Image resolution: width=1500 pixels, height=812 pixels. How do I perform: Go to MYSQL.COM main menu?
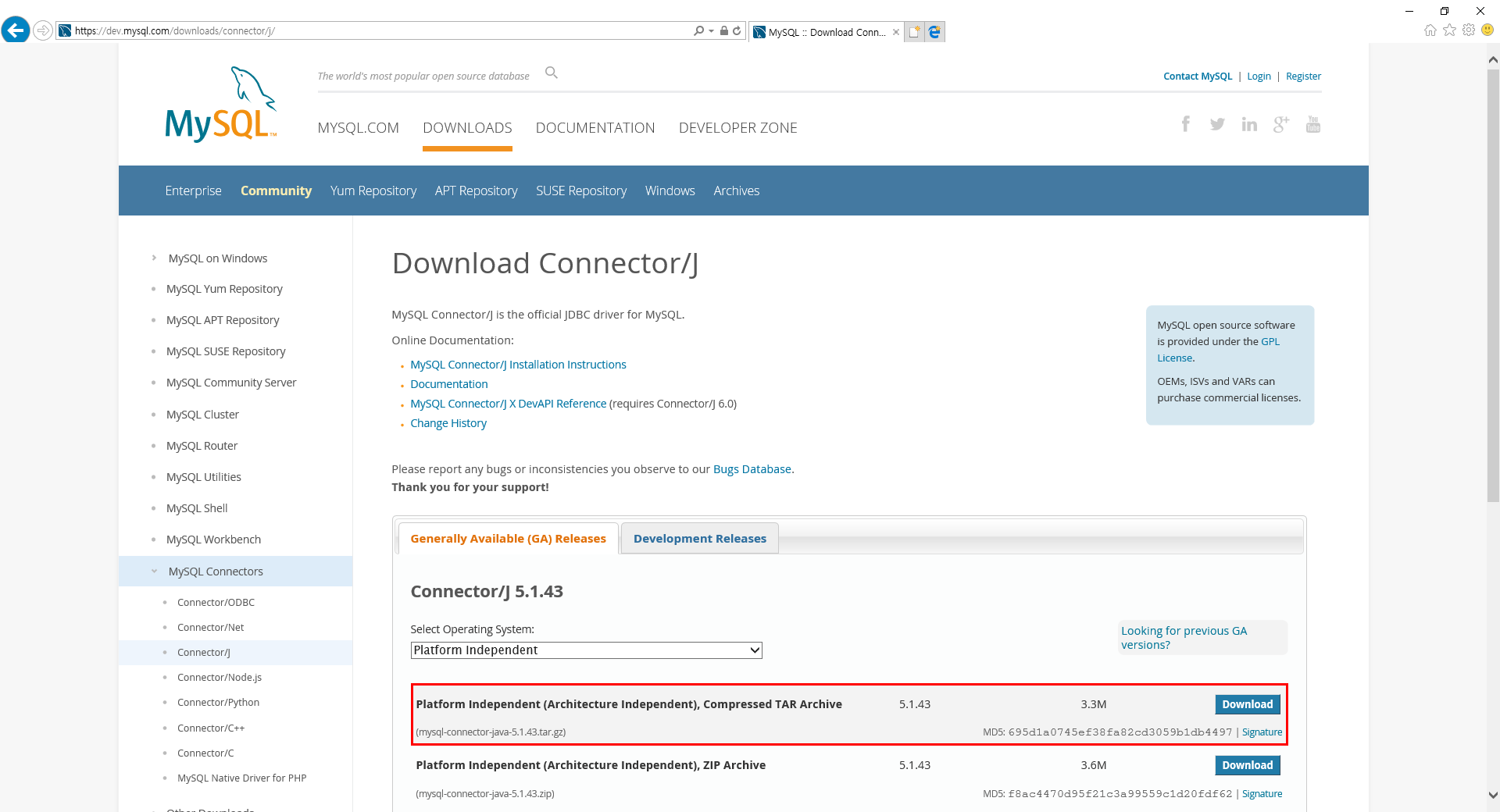coord(358,127)
